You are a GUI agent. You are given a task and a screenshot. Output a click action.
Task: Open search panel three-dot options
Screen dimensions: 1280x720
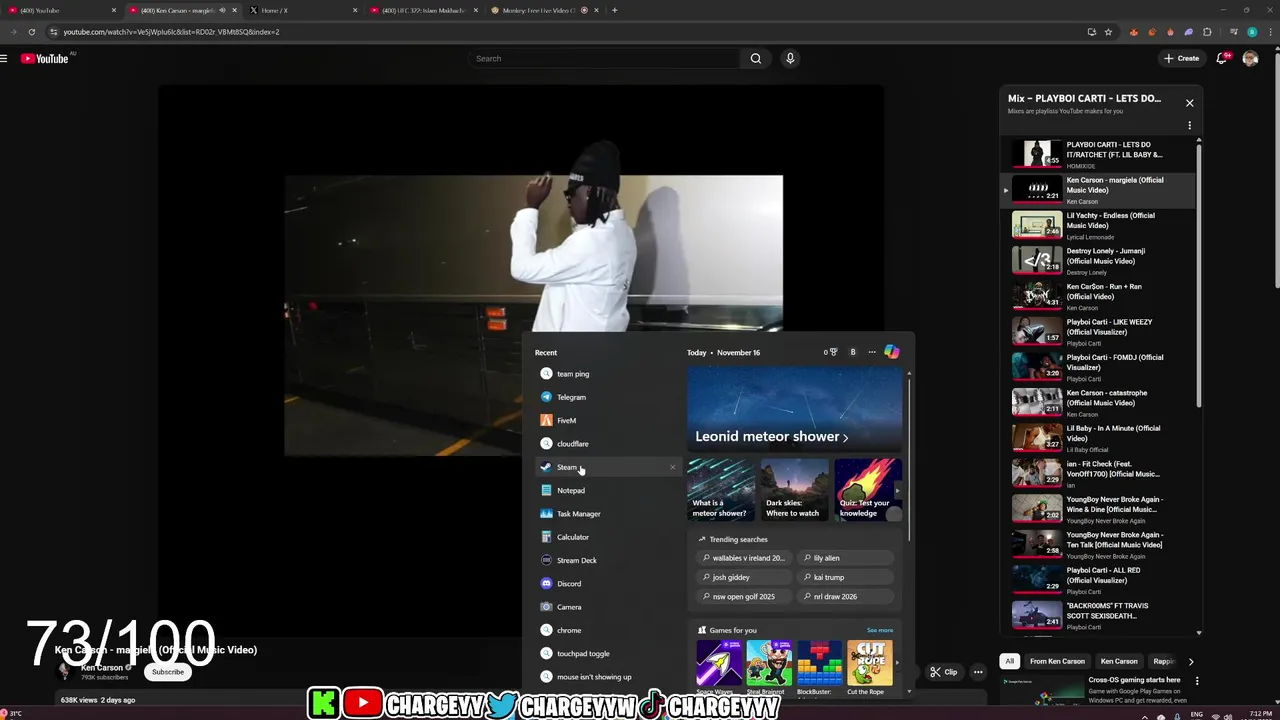pyautogui.click(x=872, y=352)
